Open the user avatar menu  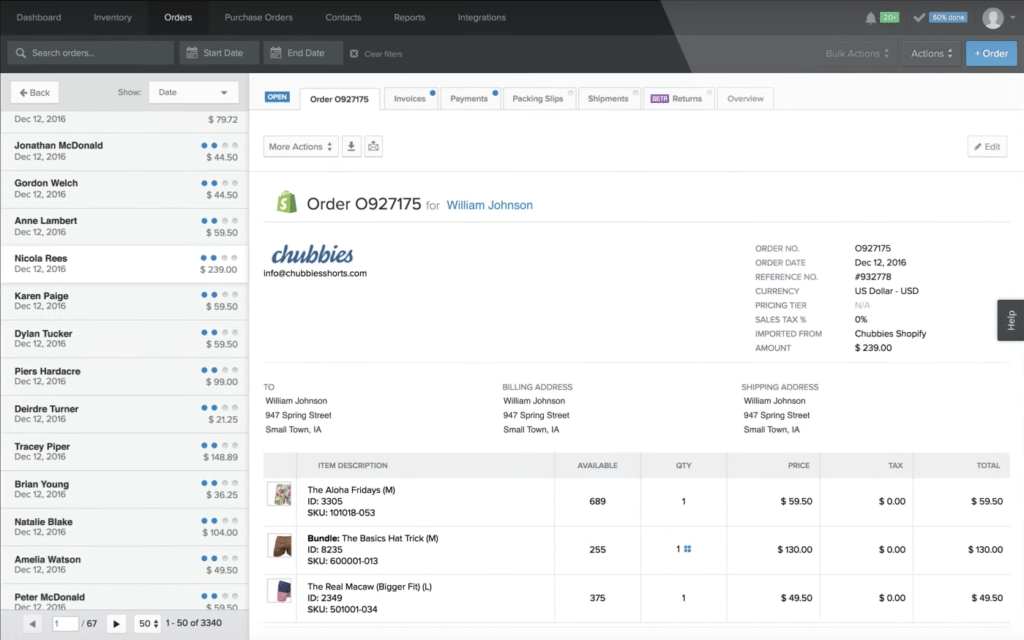click(x=993, y=18)
